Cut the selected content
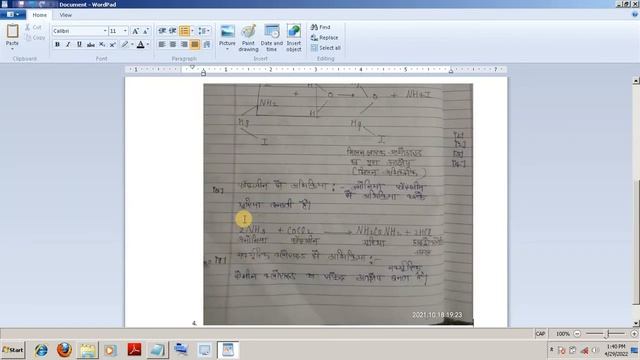This screenshot has width=640, height=360. coord(33,27)
